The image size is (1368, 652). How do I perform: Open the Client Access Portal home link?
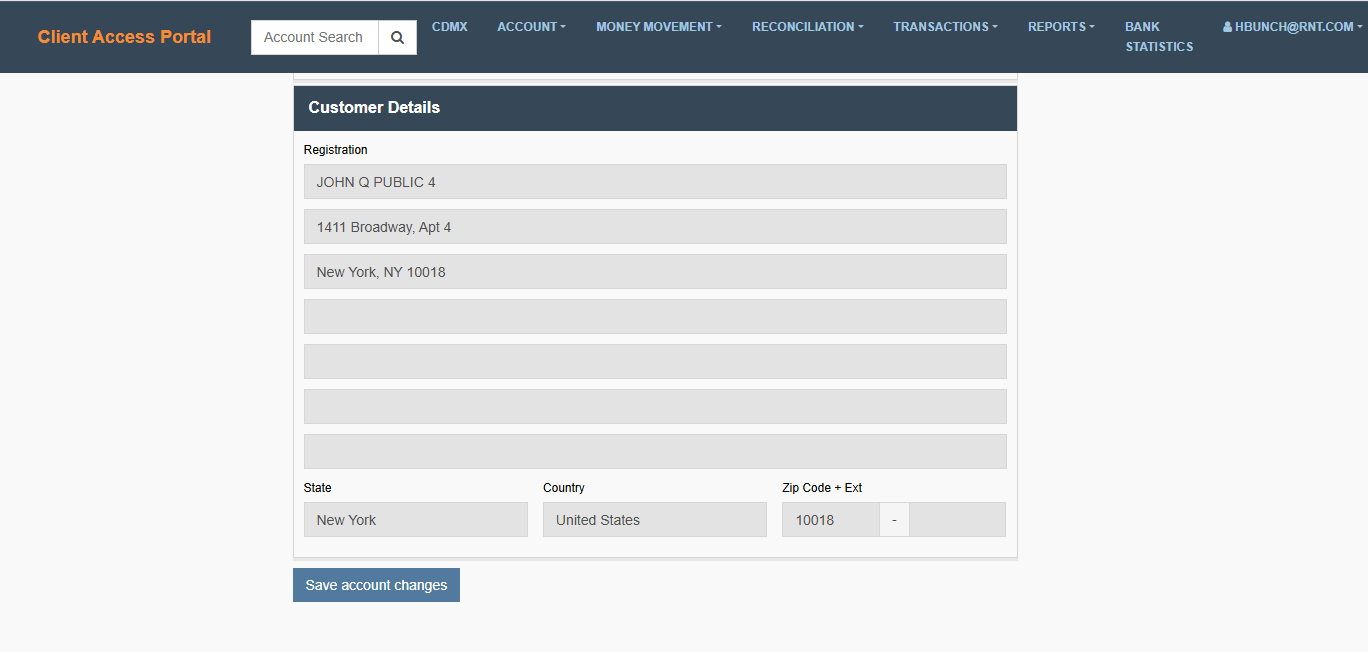[x=124, y=37]
